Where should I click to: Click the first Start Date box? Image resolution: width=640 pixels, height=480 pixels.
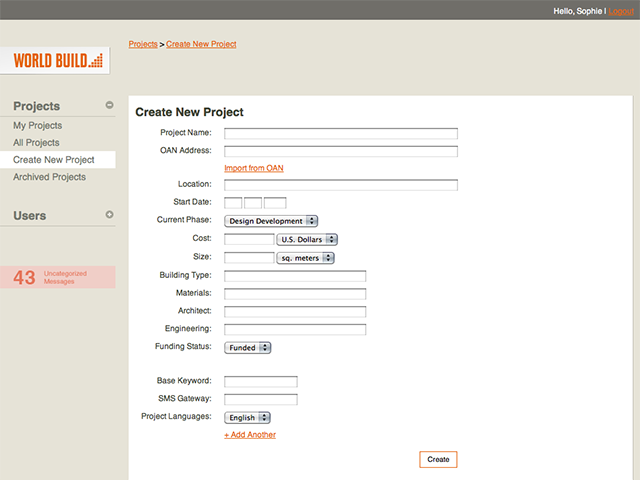(x=233, y=203)
